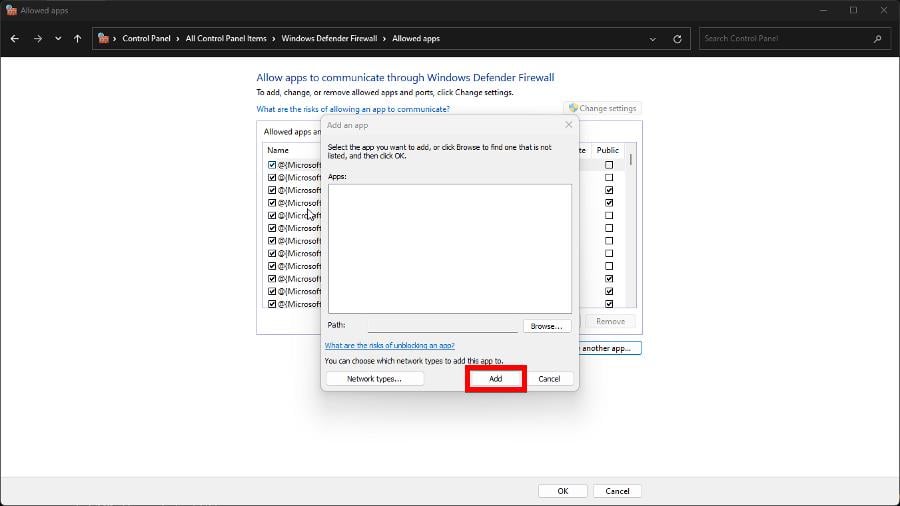Expand chevron after Windows Defender Firewall breadcrumb
The image size is (900, 506).
tap(385, 38)
